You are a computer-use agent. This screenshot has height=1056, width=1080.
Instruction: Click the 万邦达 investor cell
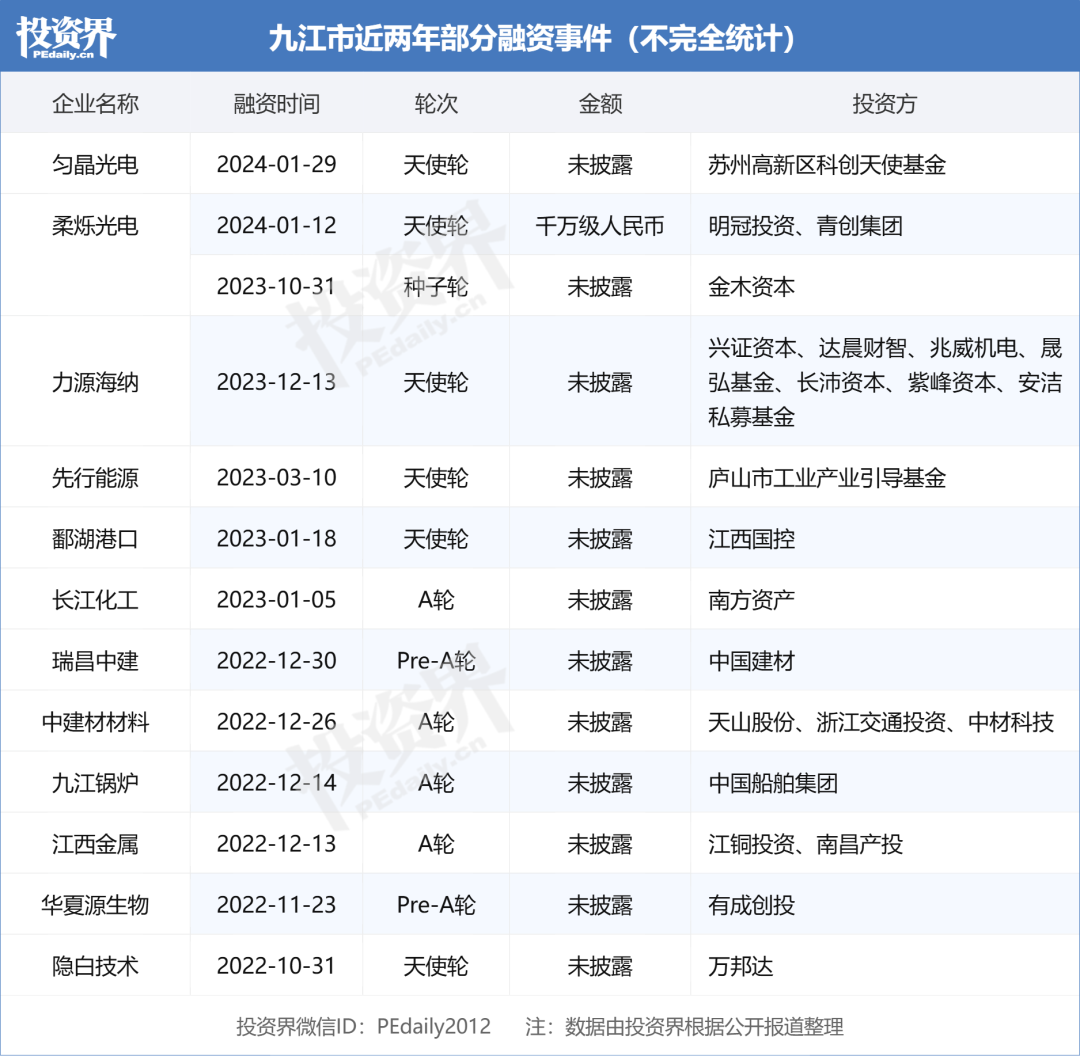(x=740, y=966)
